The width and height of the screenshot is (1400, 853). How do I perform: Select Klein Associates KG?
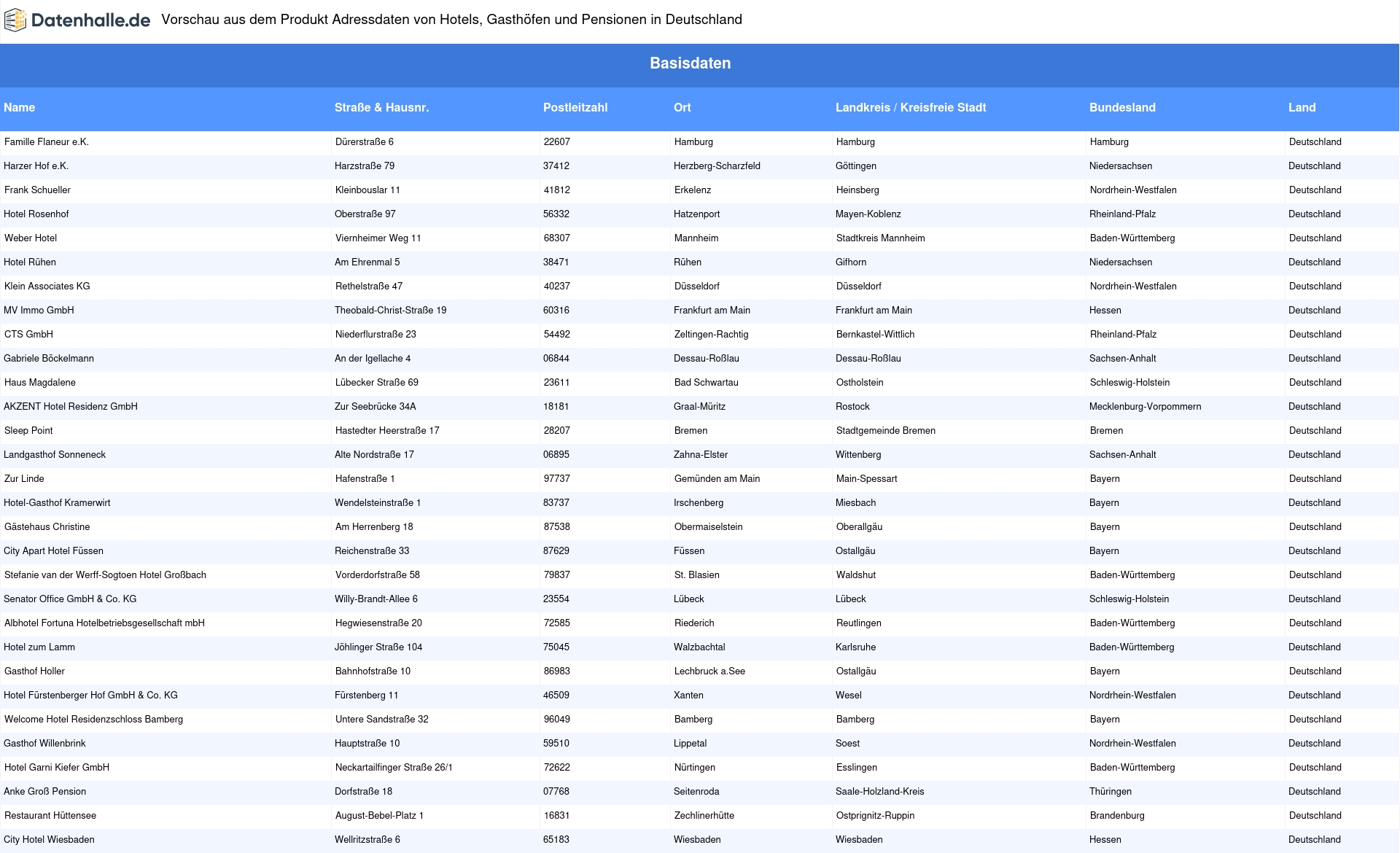47,287
